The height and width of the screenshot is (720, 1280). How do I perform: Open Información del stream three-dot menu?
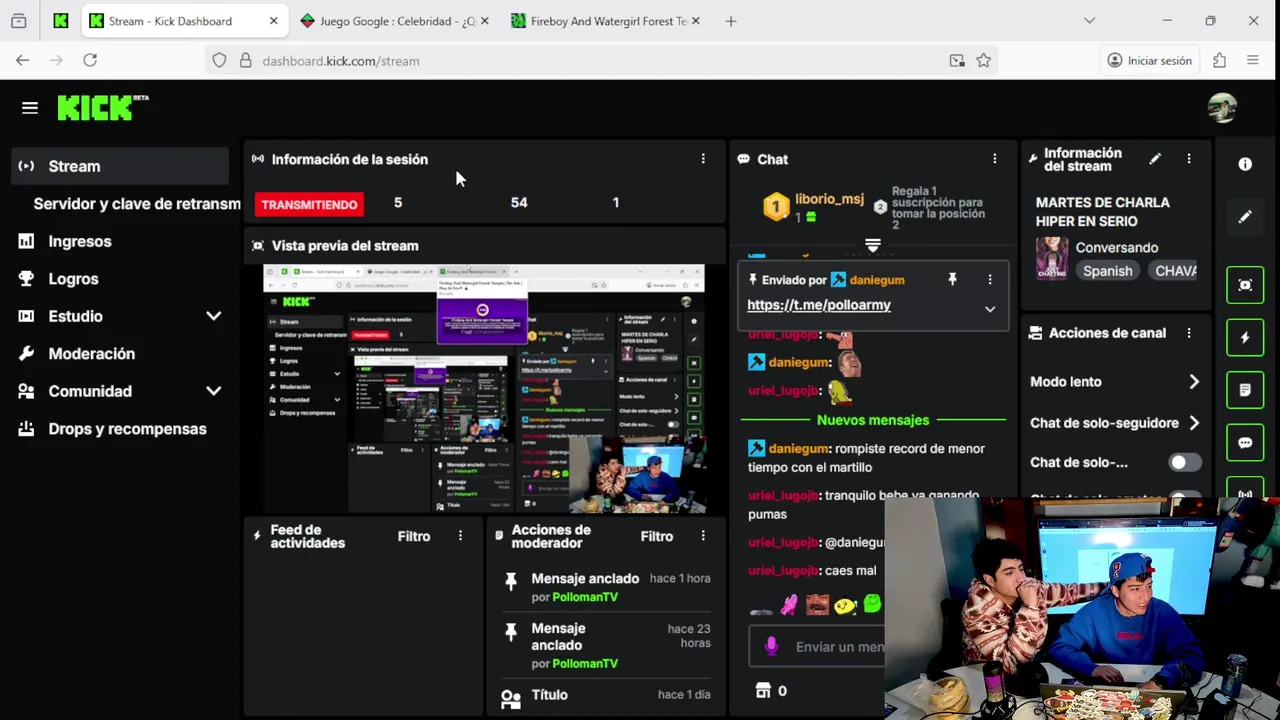pos(1189,159)
